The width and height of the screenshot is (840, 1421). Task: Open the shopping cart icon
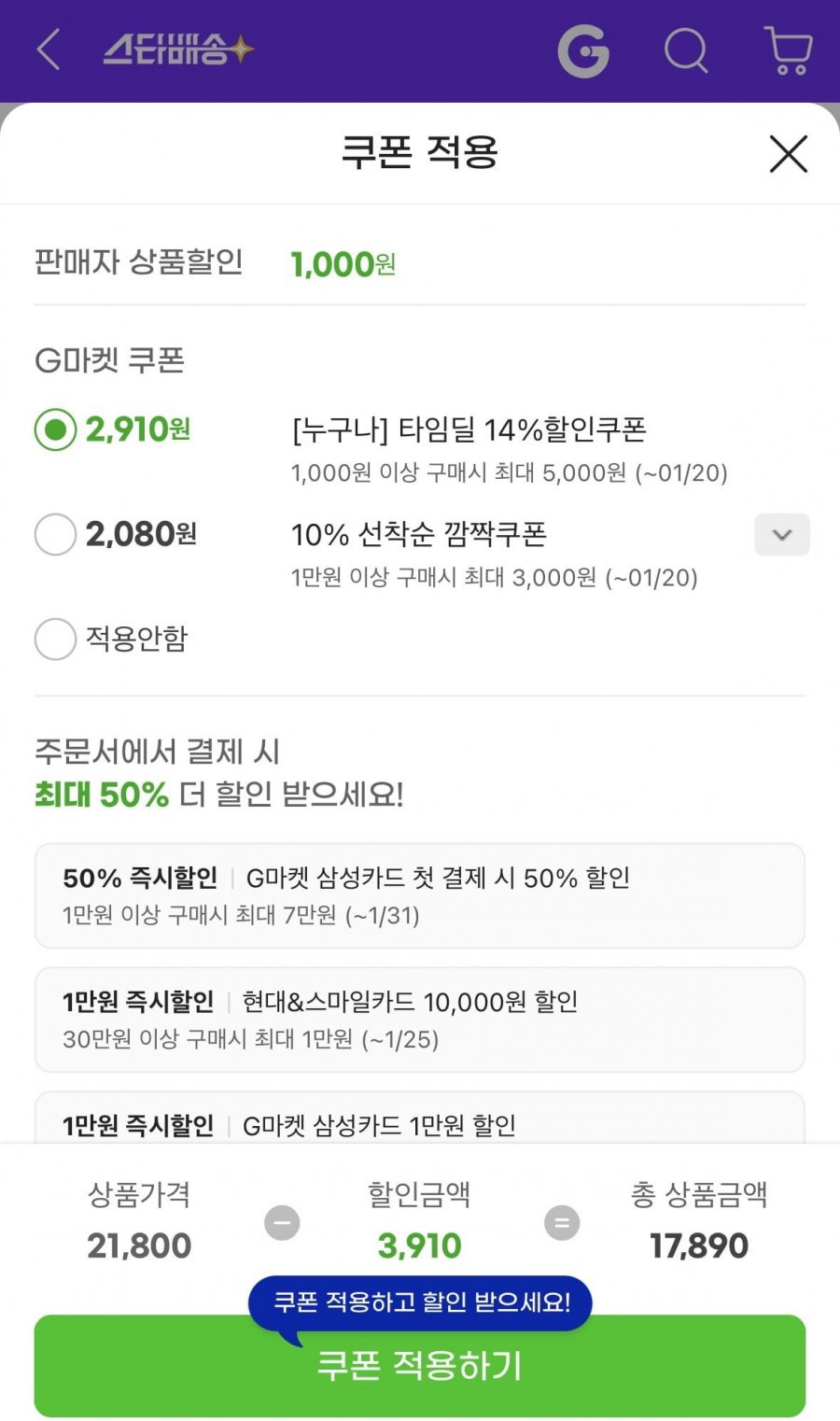[788, 50]
